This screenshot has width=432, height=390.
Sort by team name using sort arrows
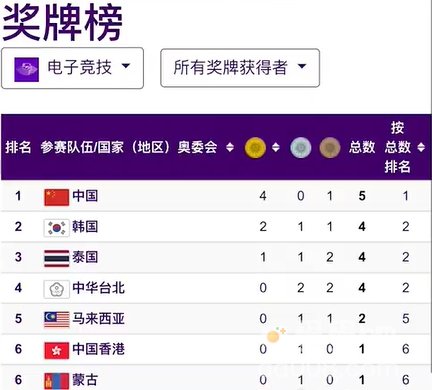[230, 147]
